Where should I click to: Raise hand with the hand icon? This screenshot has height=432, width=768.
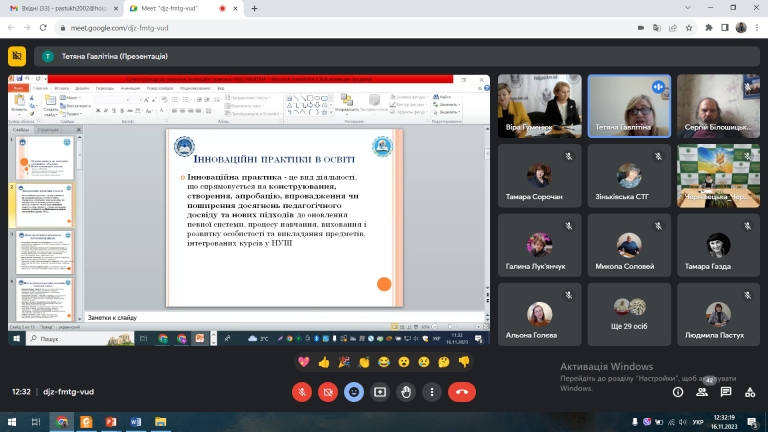coord(406,392)
